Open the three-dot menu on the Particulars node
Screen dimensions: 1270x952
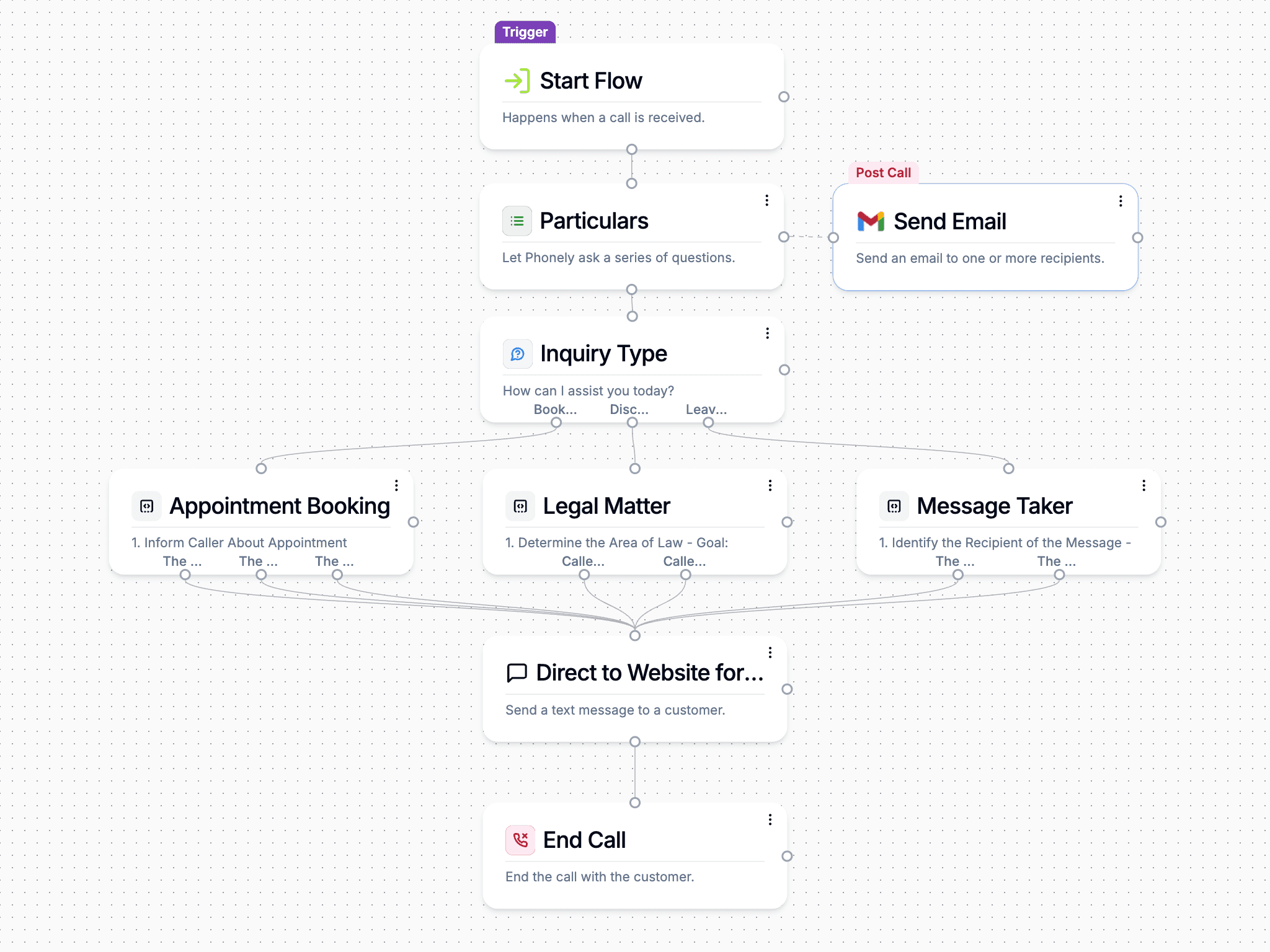click(767, 200)
